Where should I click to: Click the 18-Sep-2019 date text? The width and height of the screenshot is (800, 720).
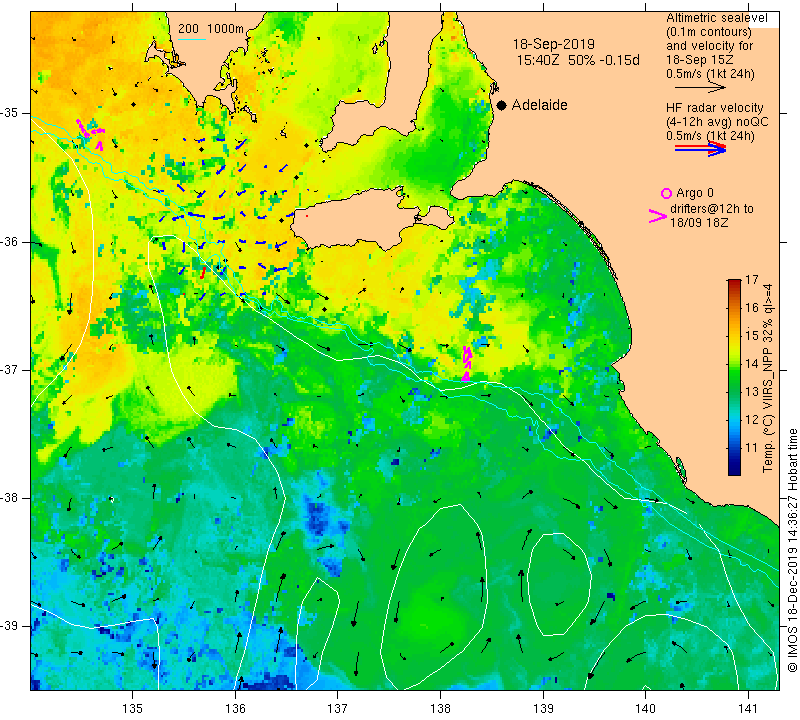pyautogui.click(x=554, y=44)
